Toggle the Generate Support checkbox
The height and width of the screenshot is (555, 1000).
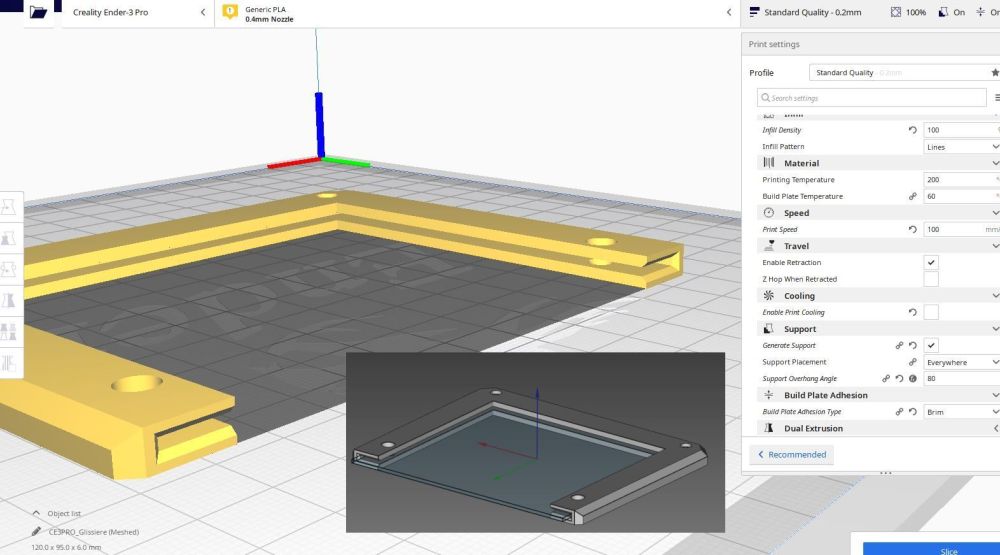(x=931, y=345)
